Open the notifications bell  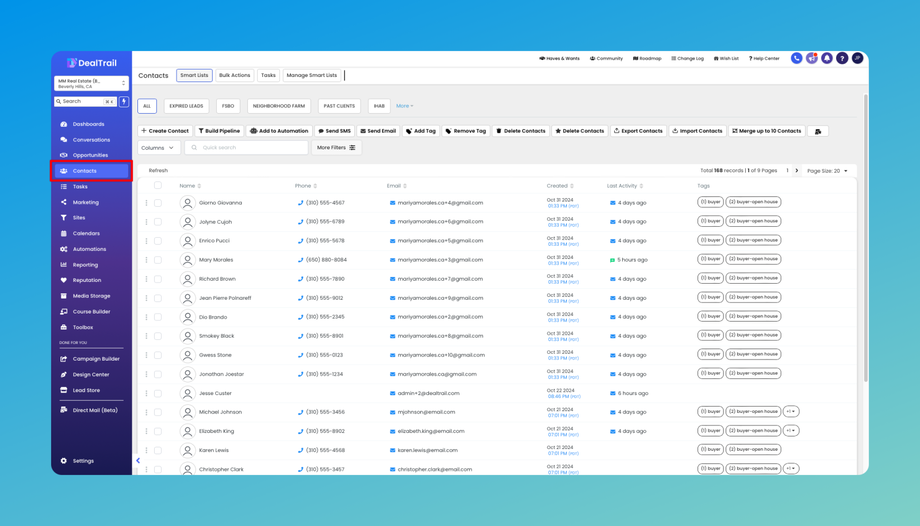click(x=827, y=59)
